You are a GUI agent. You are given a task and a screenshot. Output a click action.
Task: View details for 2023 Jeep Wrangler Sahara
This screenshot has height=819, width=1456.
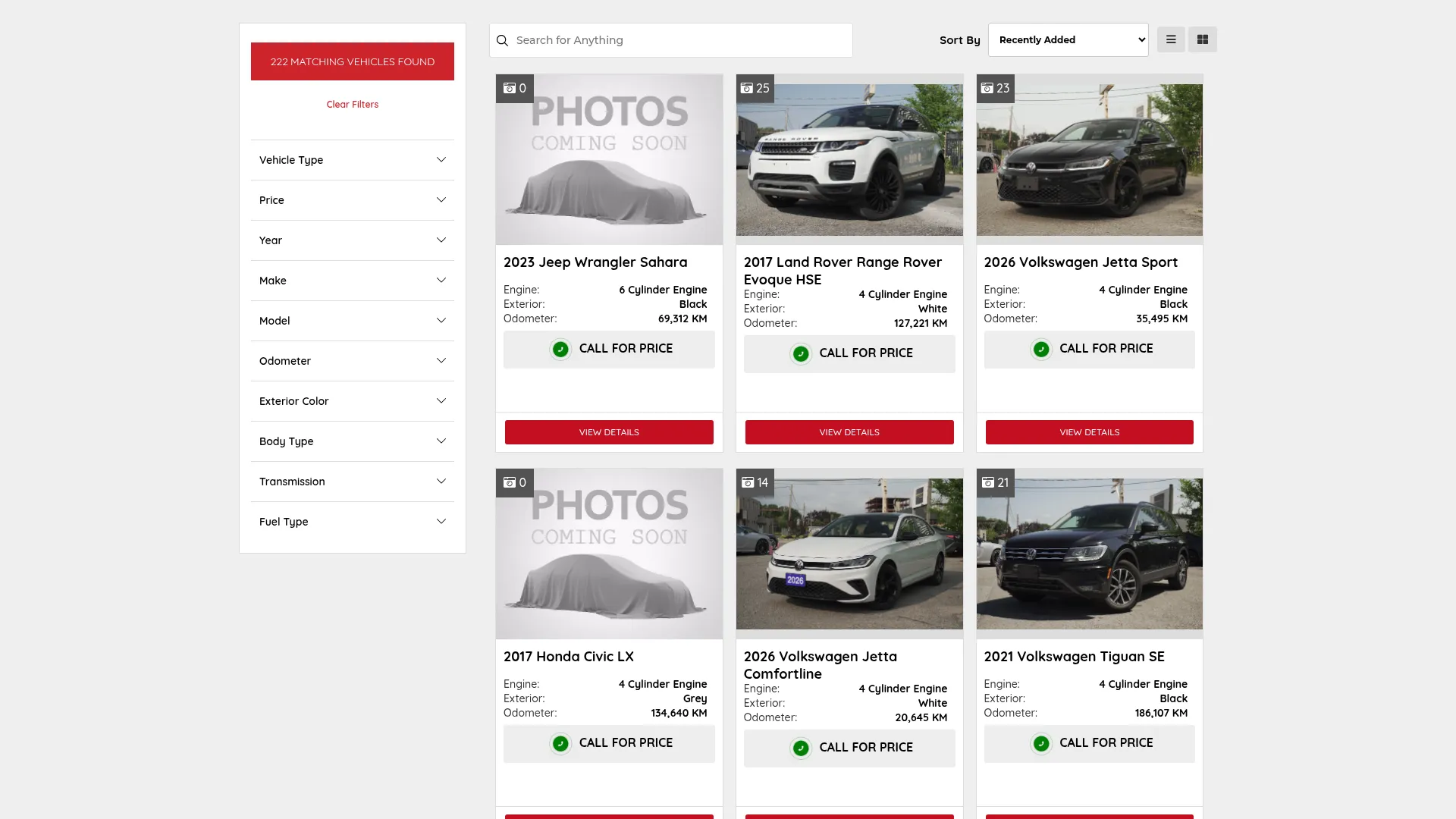pyautogui.click(x=609, y=432)
